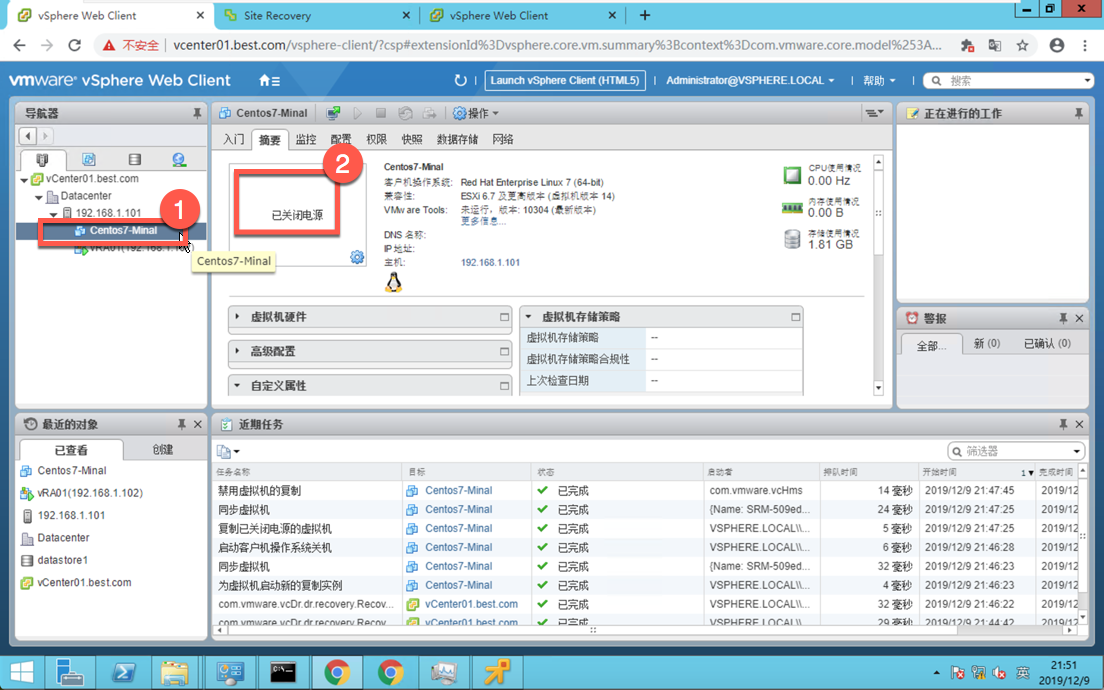Screen dimensions: 1104x690
Task: Click the translate page icon
Action: pyautogui.click(x=995, y=45)
